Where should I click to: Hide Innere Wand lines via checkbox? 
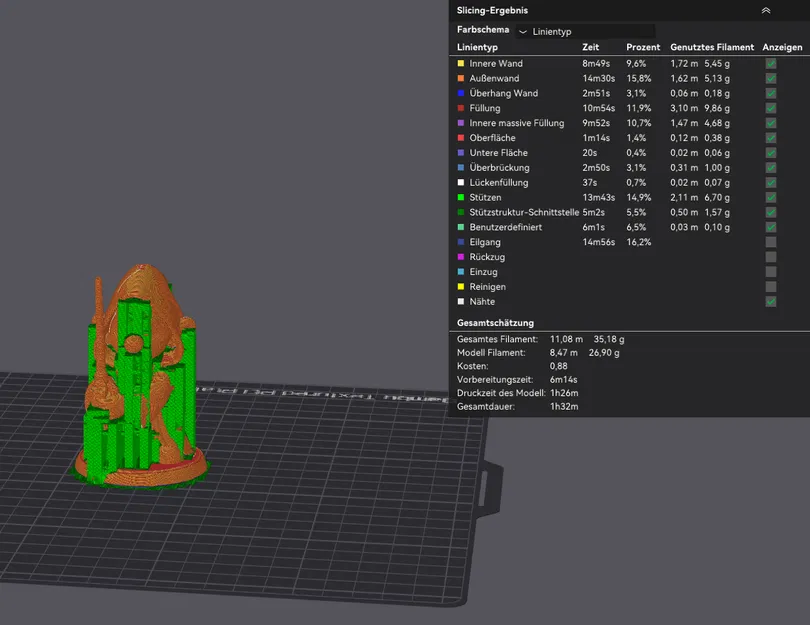point(770,63)
